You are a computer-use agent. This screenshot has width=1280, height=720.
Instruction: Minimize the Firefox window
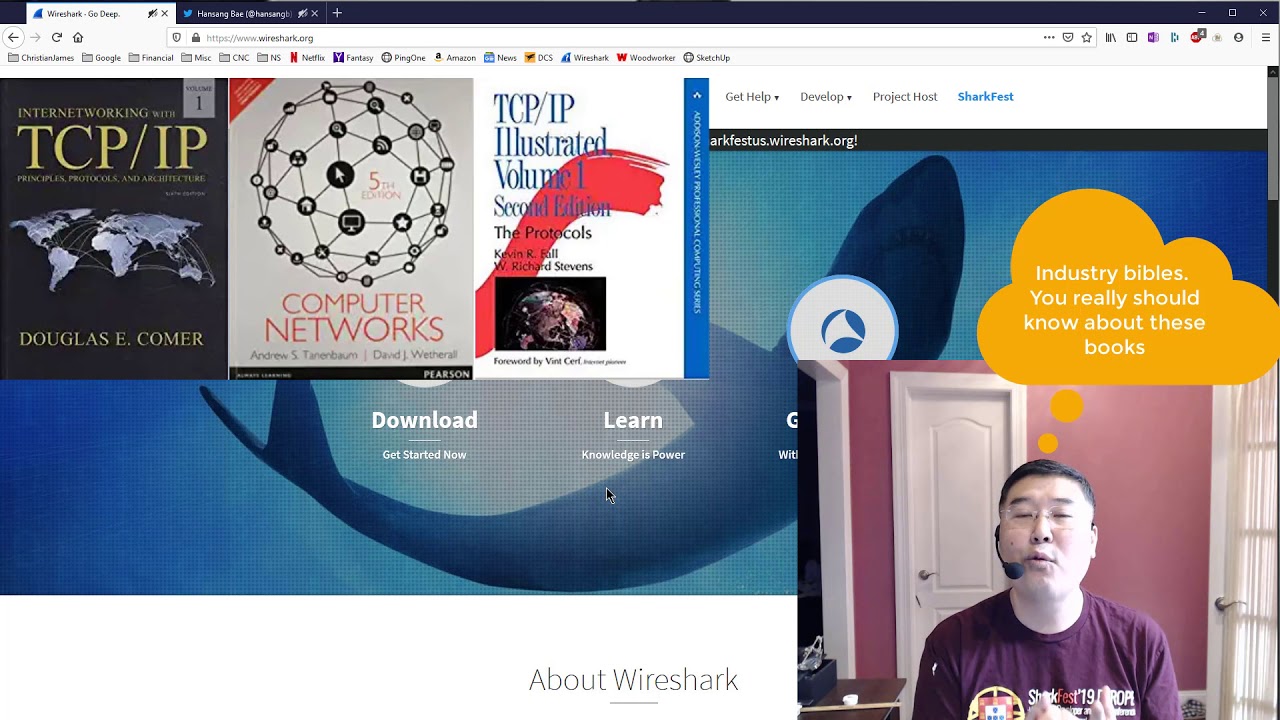(1202, 13)
